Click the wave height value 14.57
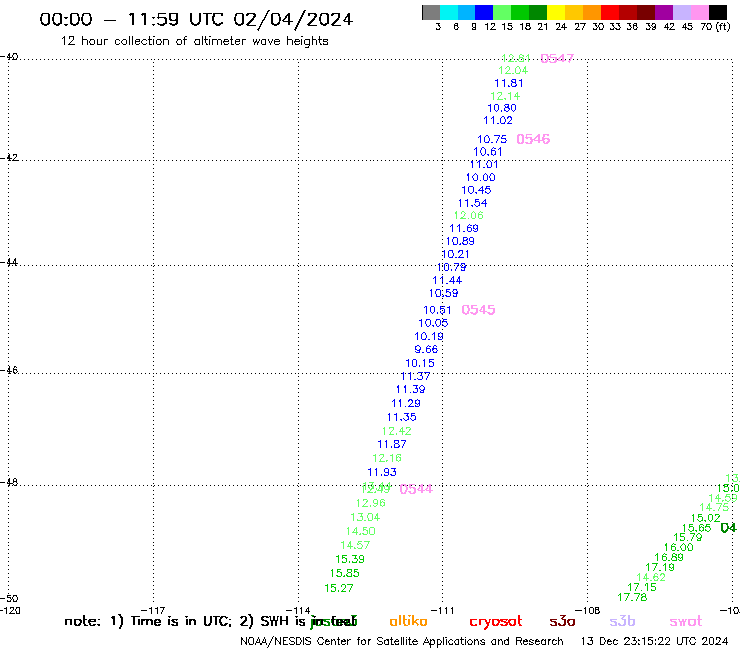Viewport: 740px width, 650px height. coord(355,545)
